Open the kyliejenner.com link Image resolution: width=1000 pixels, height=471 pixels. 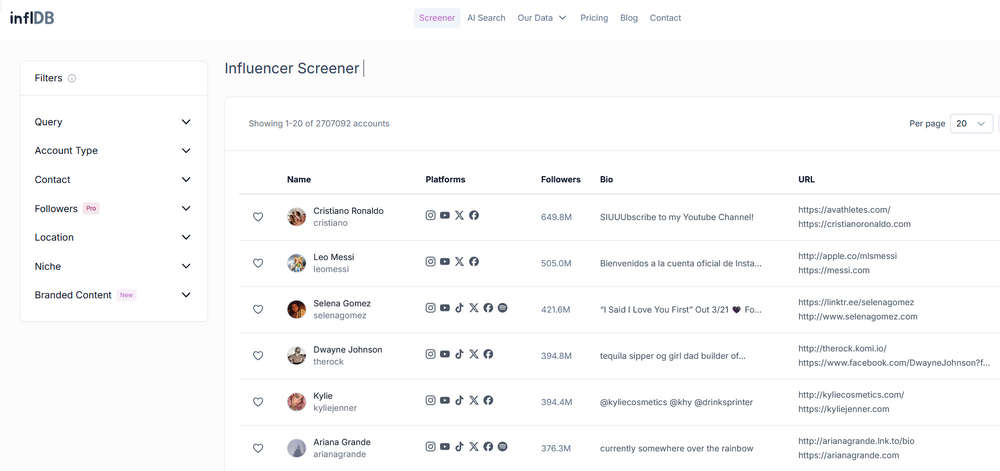[843, 409]
